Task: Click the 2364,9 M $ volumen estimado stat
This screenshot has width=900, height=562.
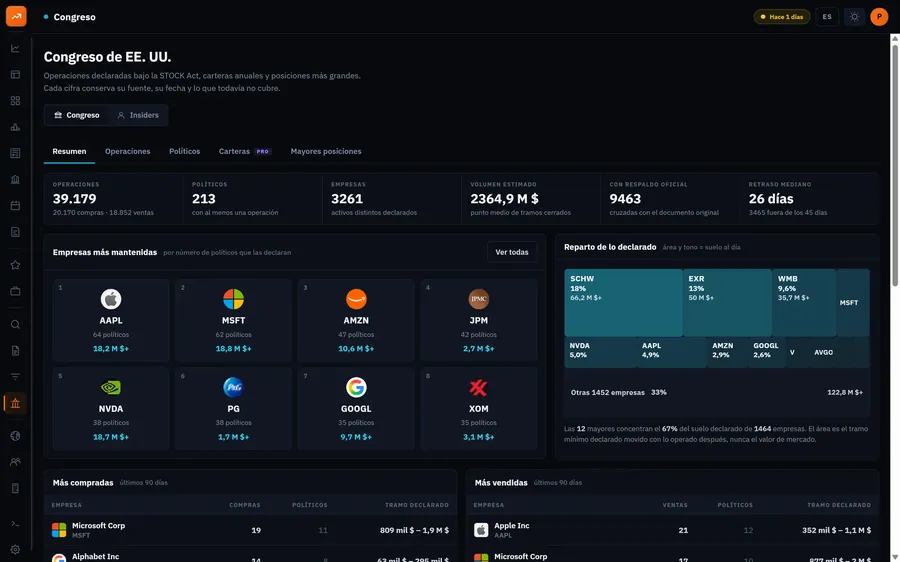Action: 531,199
